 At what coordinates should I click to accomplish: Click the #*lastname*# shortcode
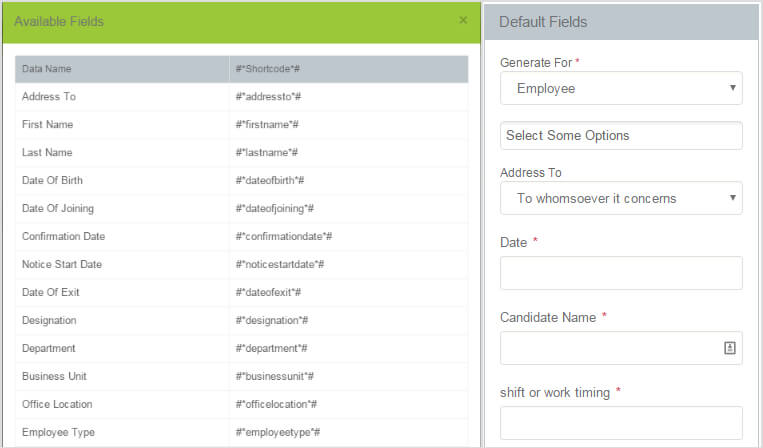[x=267, y=153]
